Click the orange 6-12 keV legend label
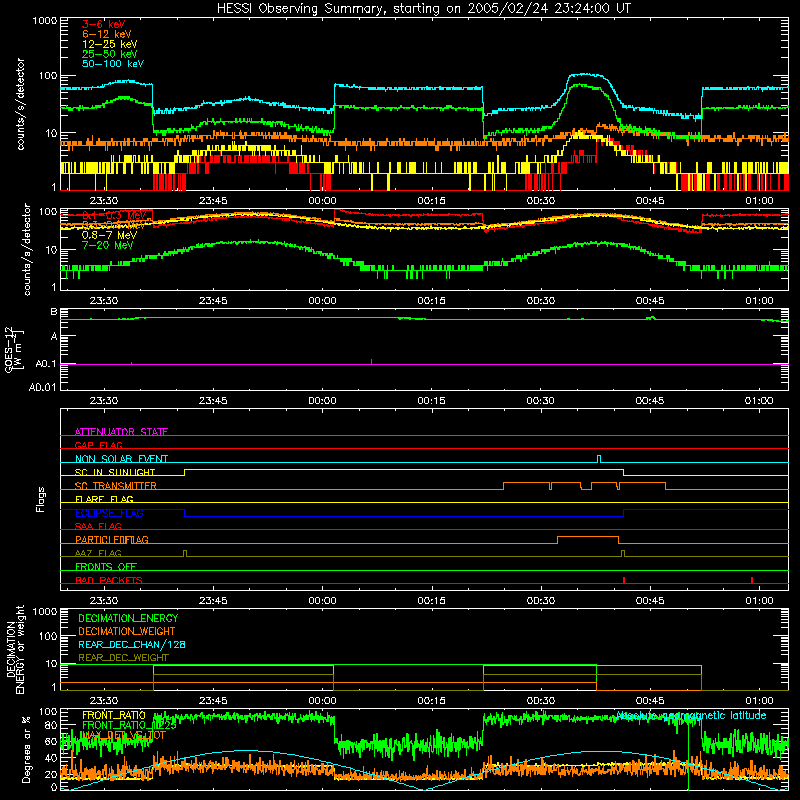 click(106, 34)
